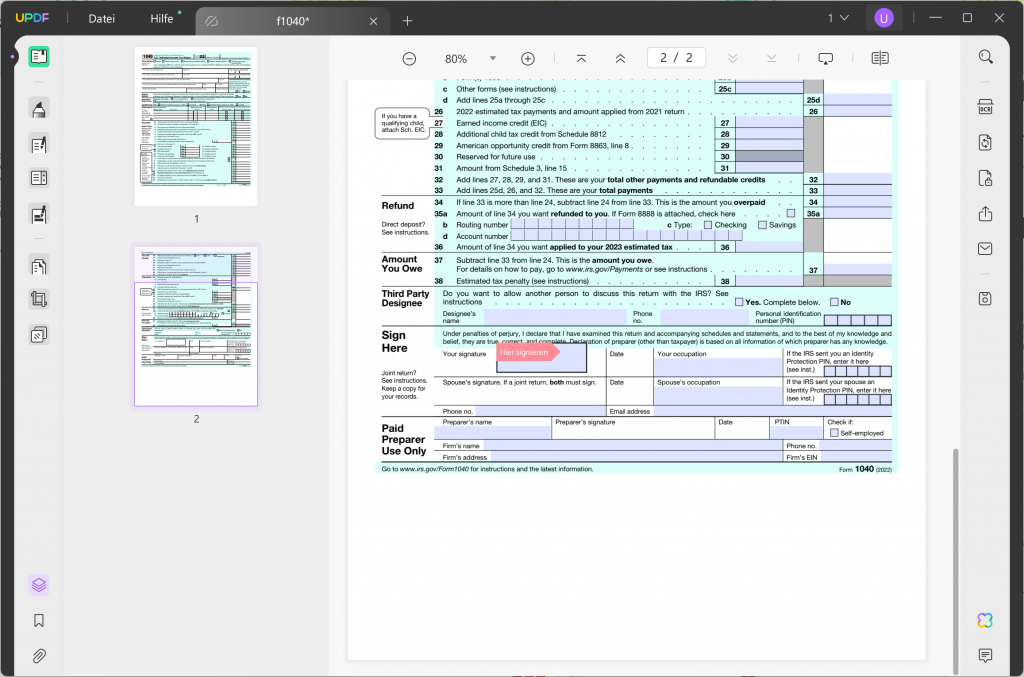Open the Edit PDF tool

(40, 144)
